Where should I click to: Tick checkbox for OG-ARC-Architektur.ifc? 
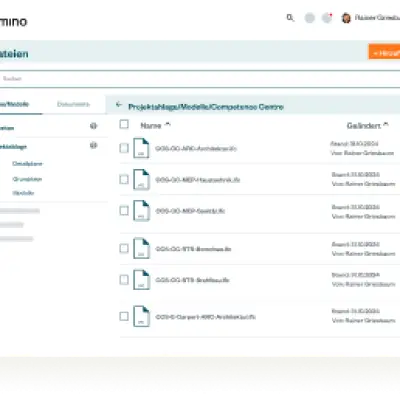coord(124,148)
